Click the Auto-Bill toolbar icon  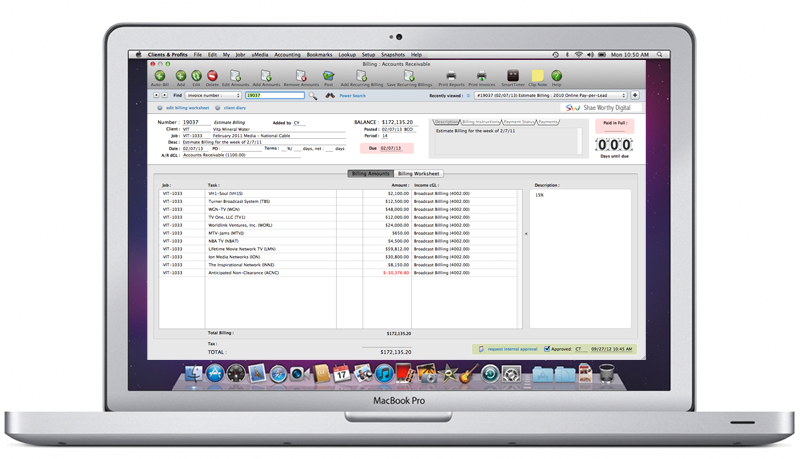pos(160,76)
